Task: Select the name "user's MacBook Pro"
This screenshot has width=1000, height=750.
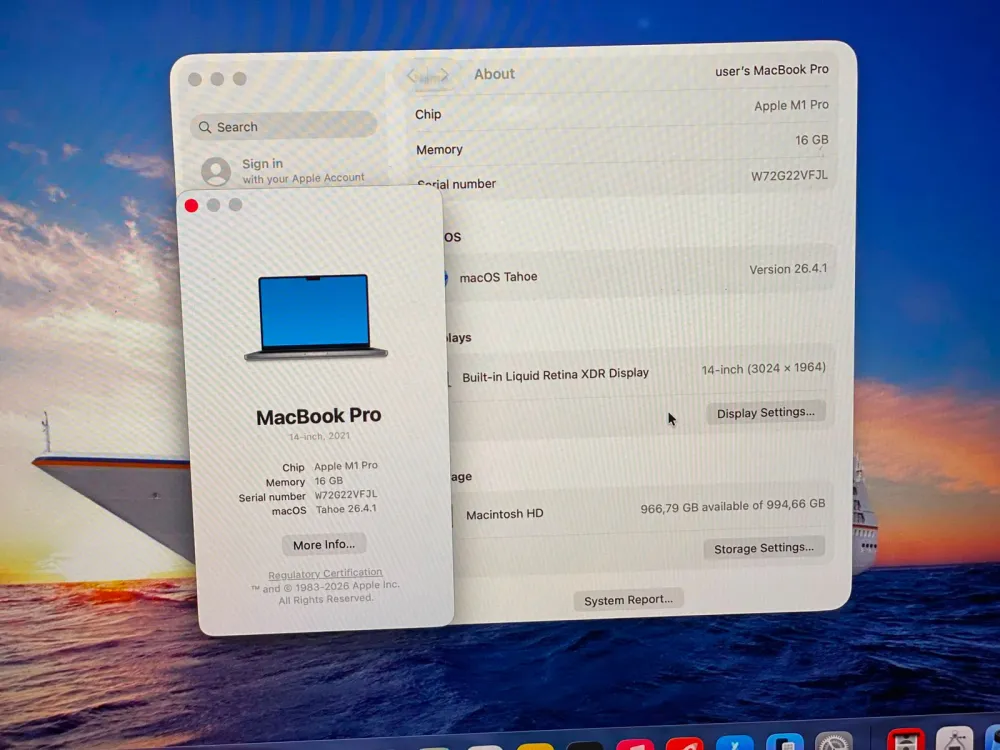Action: click(772, 70)
